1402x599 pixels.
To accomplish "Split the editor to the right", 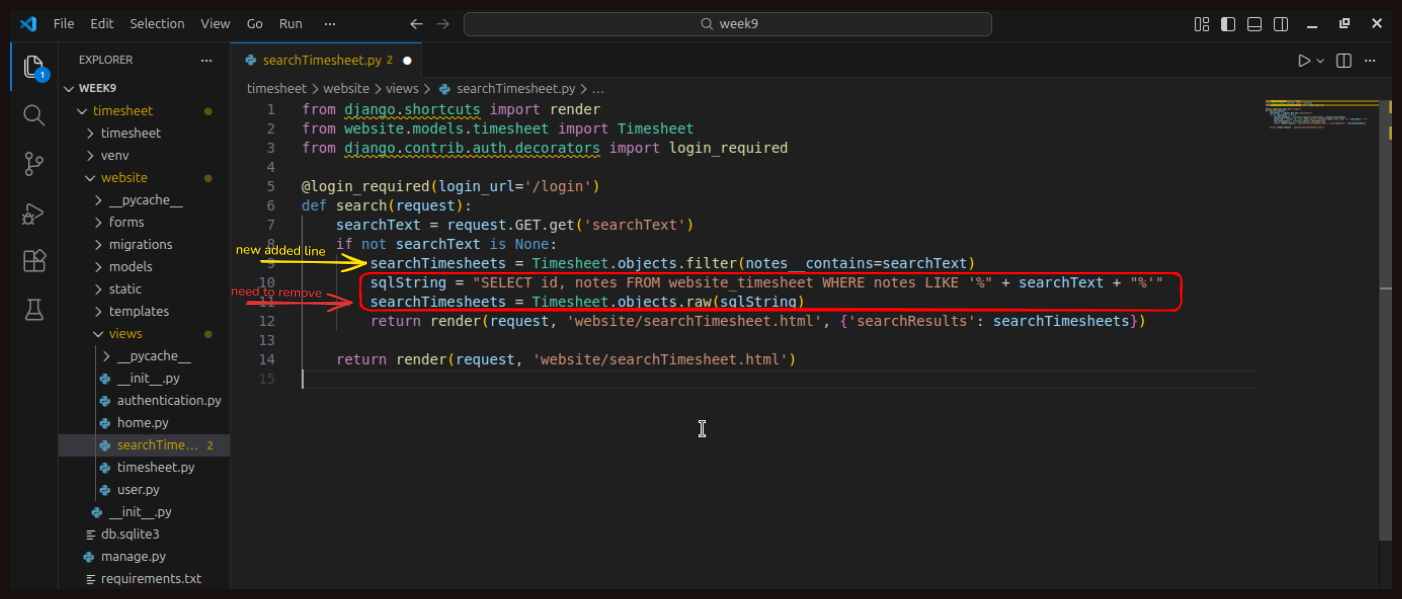I will point(1344,61).
